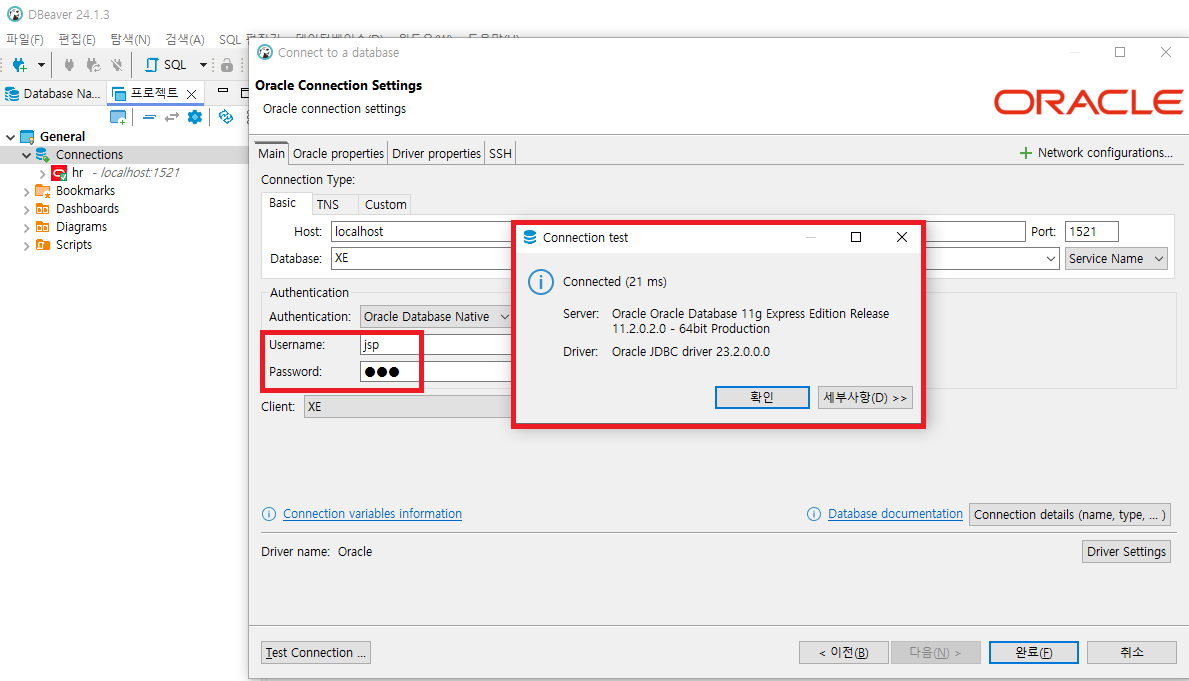Click Network configurations plus link
The image size is (1189, 681).
(1096, 153)
